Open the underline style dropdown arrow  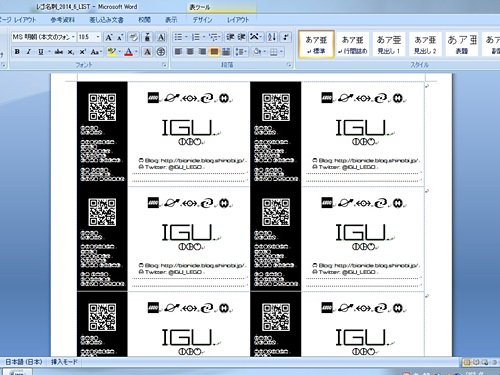click(49, 52)
